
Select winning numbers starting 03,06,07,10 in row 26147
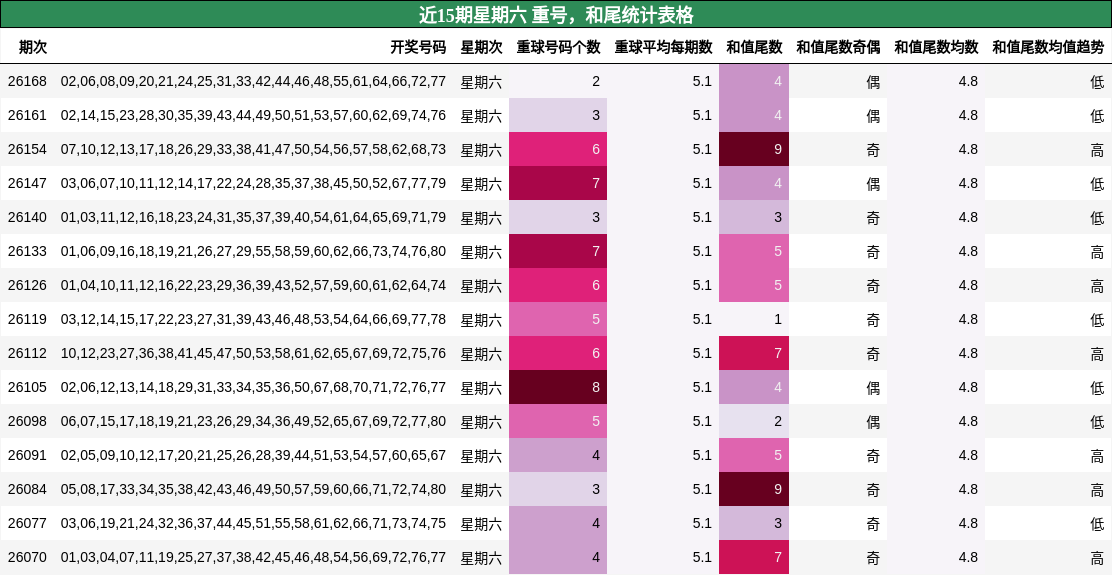click(x=253, y=184)
